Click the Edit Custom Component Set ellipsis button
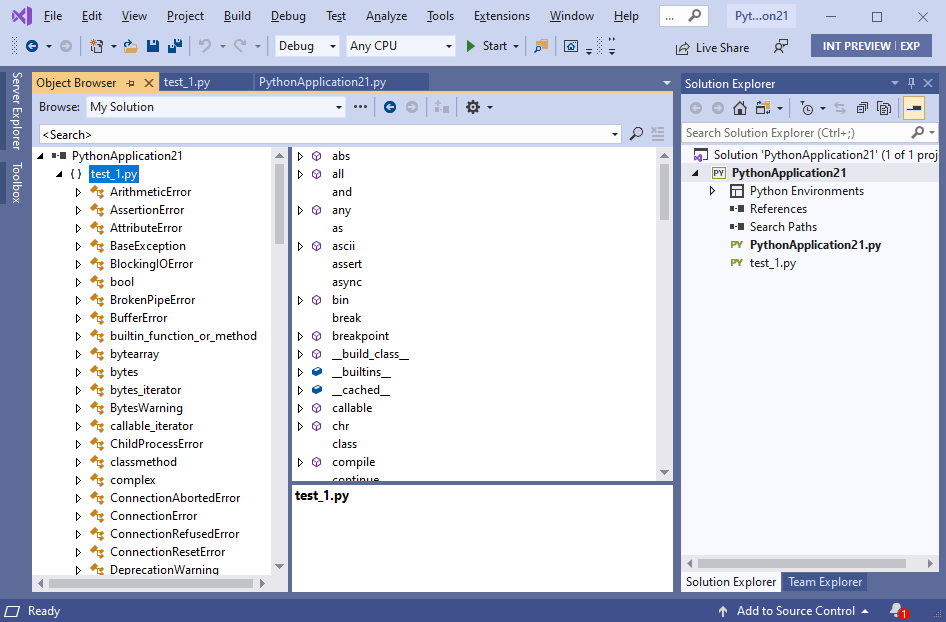This screenshot has width=946, height=622. click(360, 107)
